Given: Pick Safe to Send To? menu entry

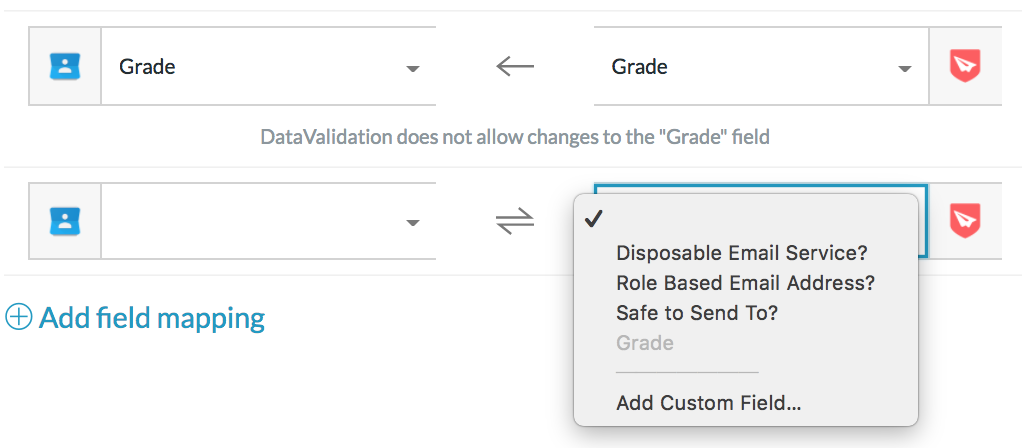Looking at the screenshot, I should pyautogui.click(x=696, y=313).
